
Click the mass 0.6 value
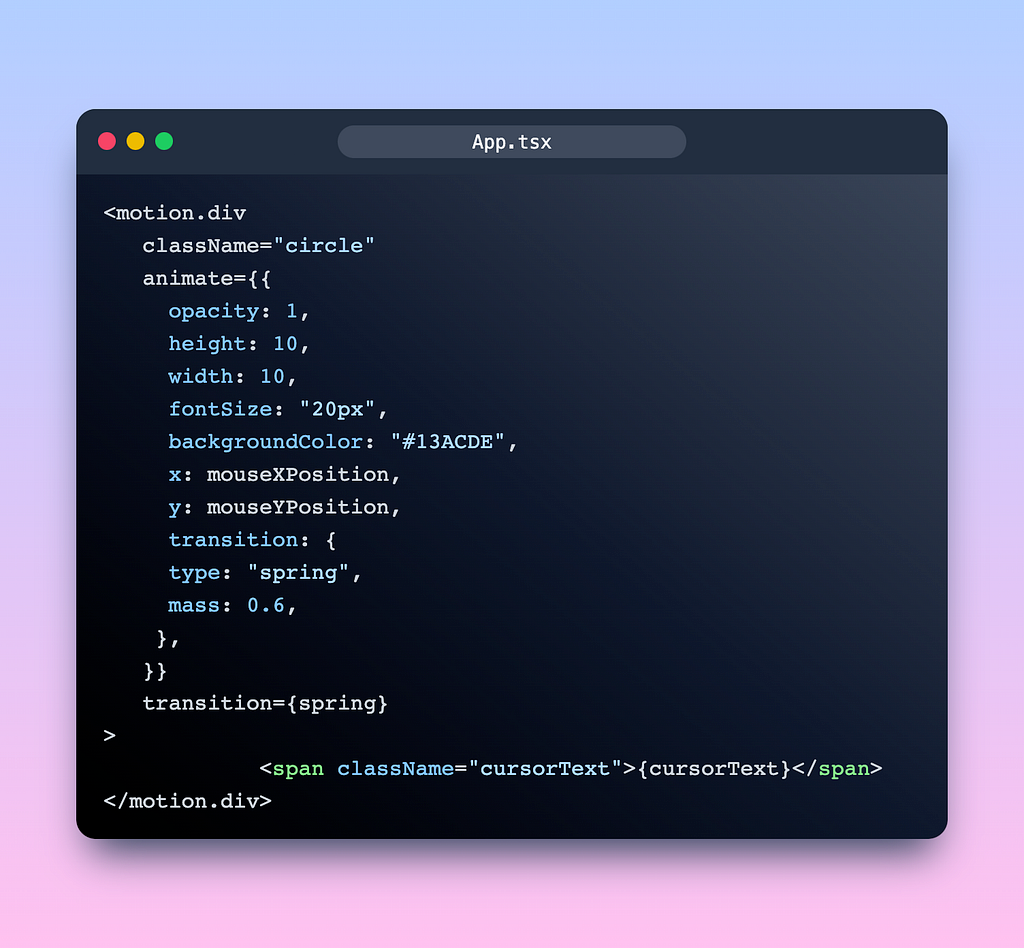(266, 606)
